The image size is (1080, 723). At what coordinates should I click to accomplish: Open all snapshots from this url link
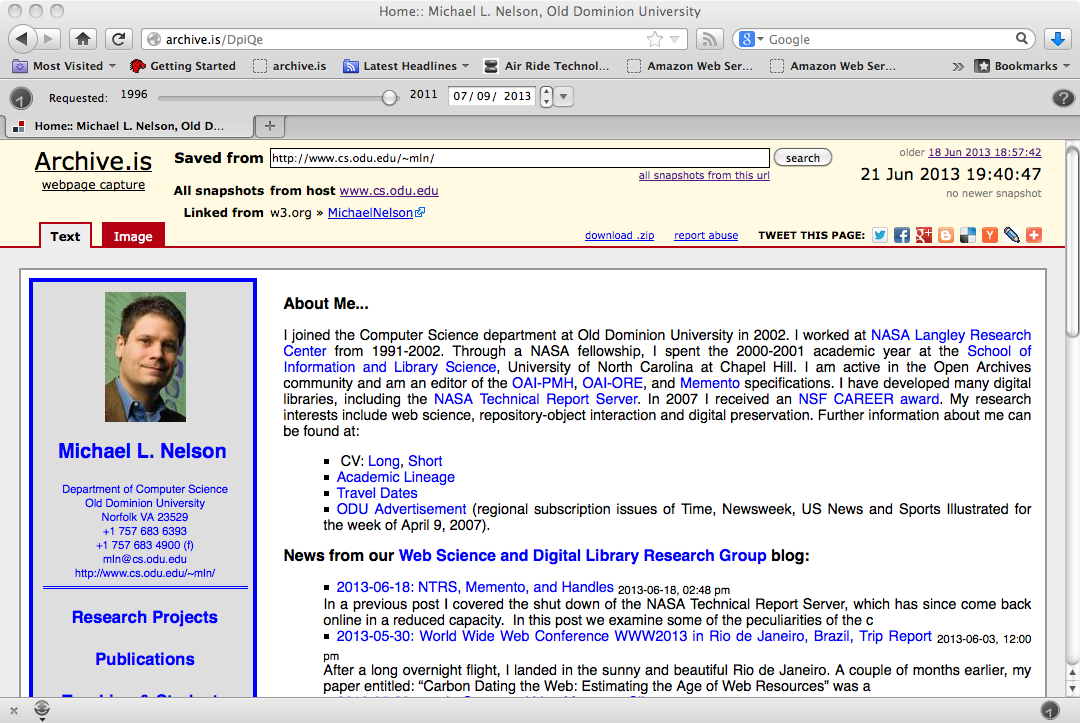tap(704, 176)
